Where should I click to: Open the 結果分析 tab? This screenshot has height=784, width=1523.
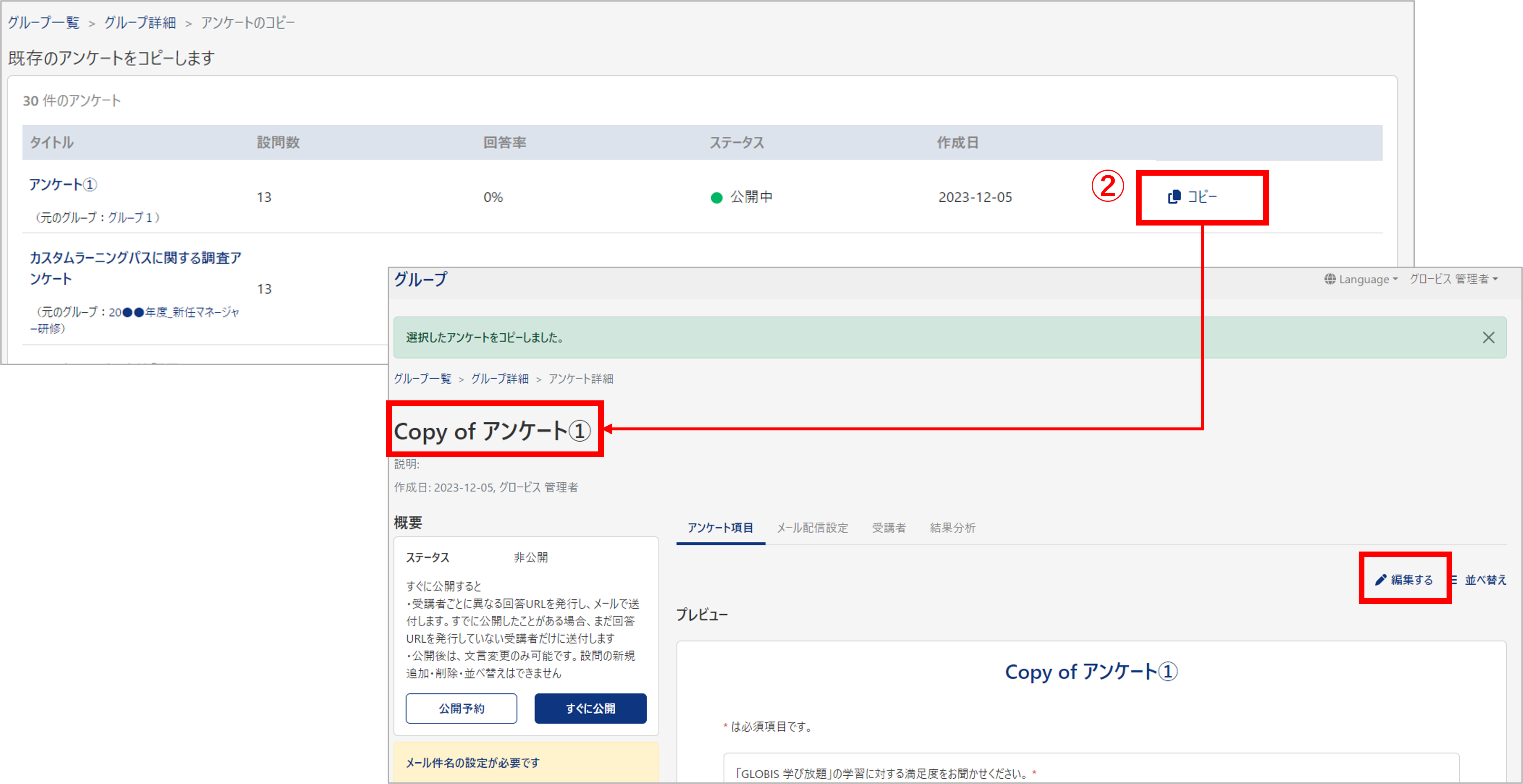[952, 527]
